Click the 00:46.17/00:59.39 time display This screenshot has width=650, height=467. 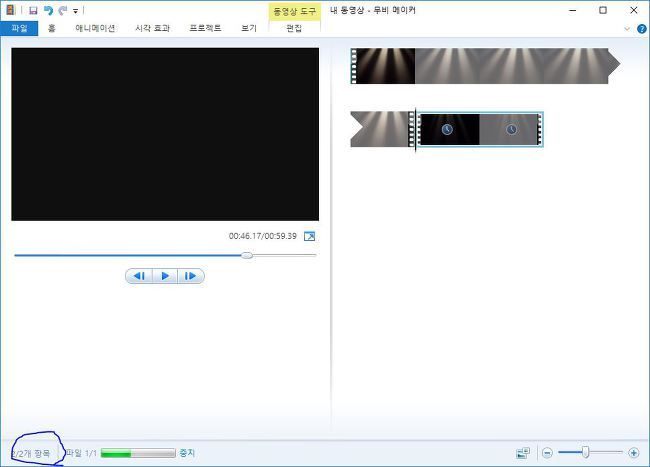click(x=263, y=236)
